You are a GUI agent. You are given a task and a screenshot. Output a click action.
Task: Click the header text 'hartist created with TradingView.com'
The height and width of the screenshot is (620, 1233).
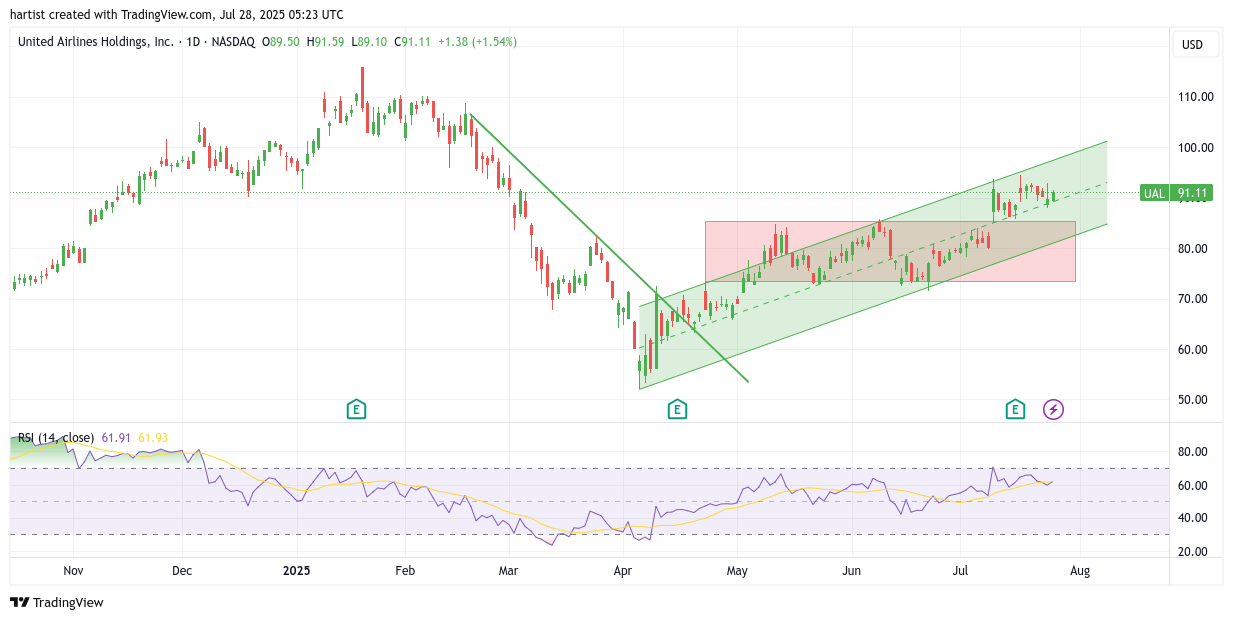click(x=112, y=15)
